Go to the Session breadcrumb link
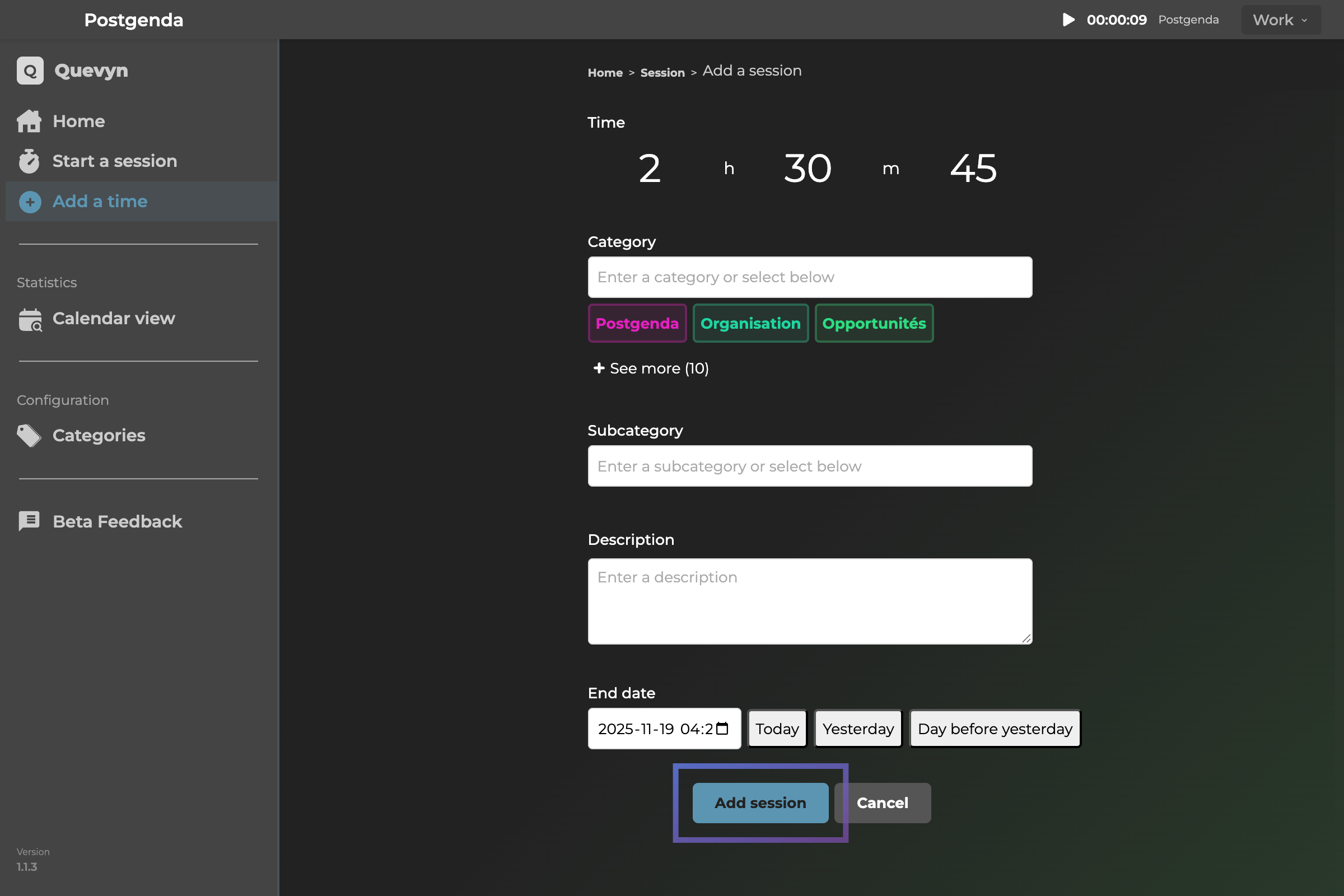The image size is (1344, 896). [662, 73]
